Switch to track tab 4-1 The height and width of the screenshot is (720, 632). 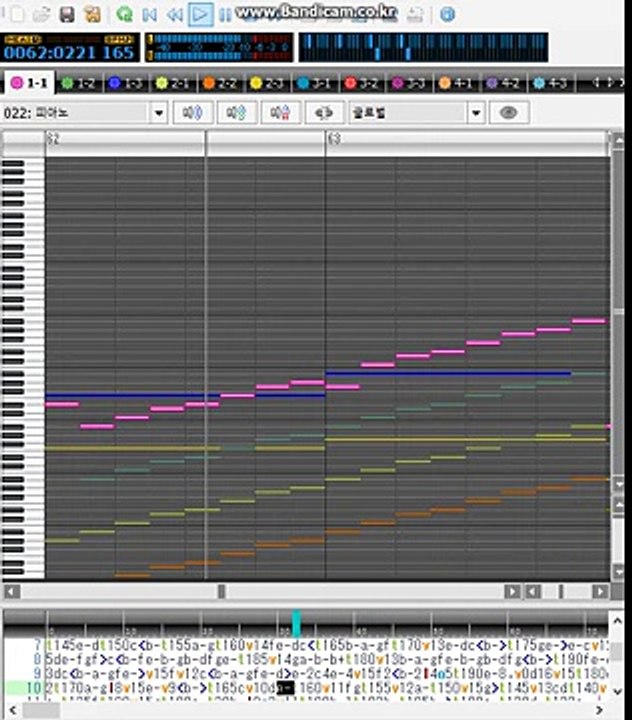point(456,83)
